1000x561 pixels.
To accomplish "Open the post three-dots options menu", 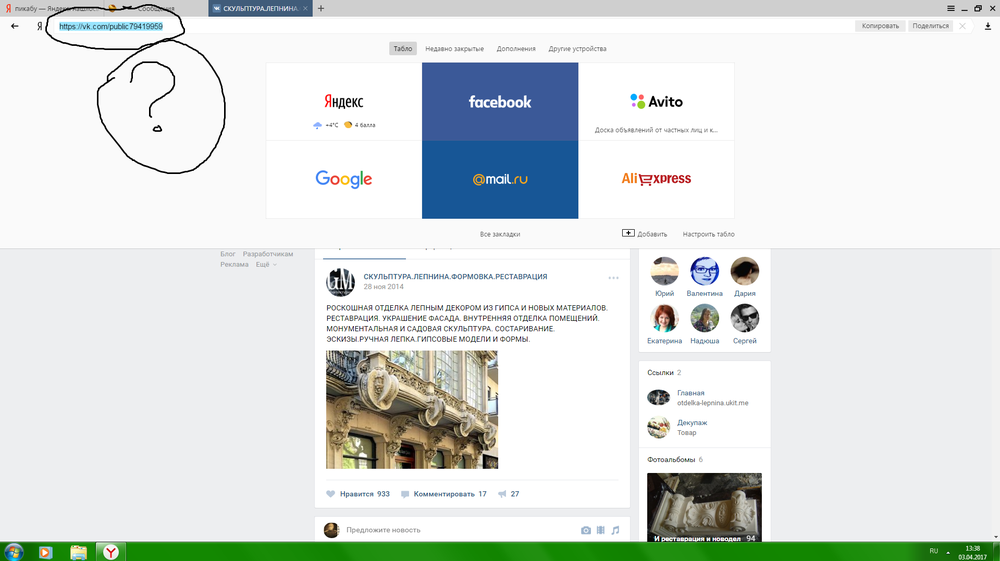I will (x=614, y=278).
